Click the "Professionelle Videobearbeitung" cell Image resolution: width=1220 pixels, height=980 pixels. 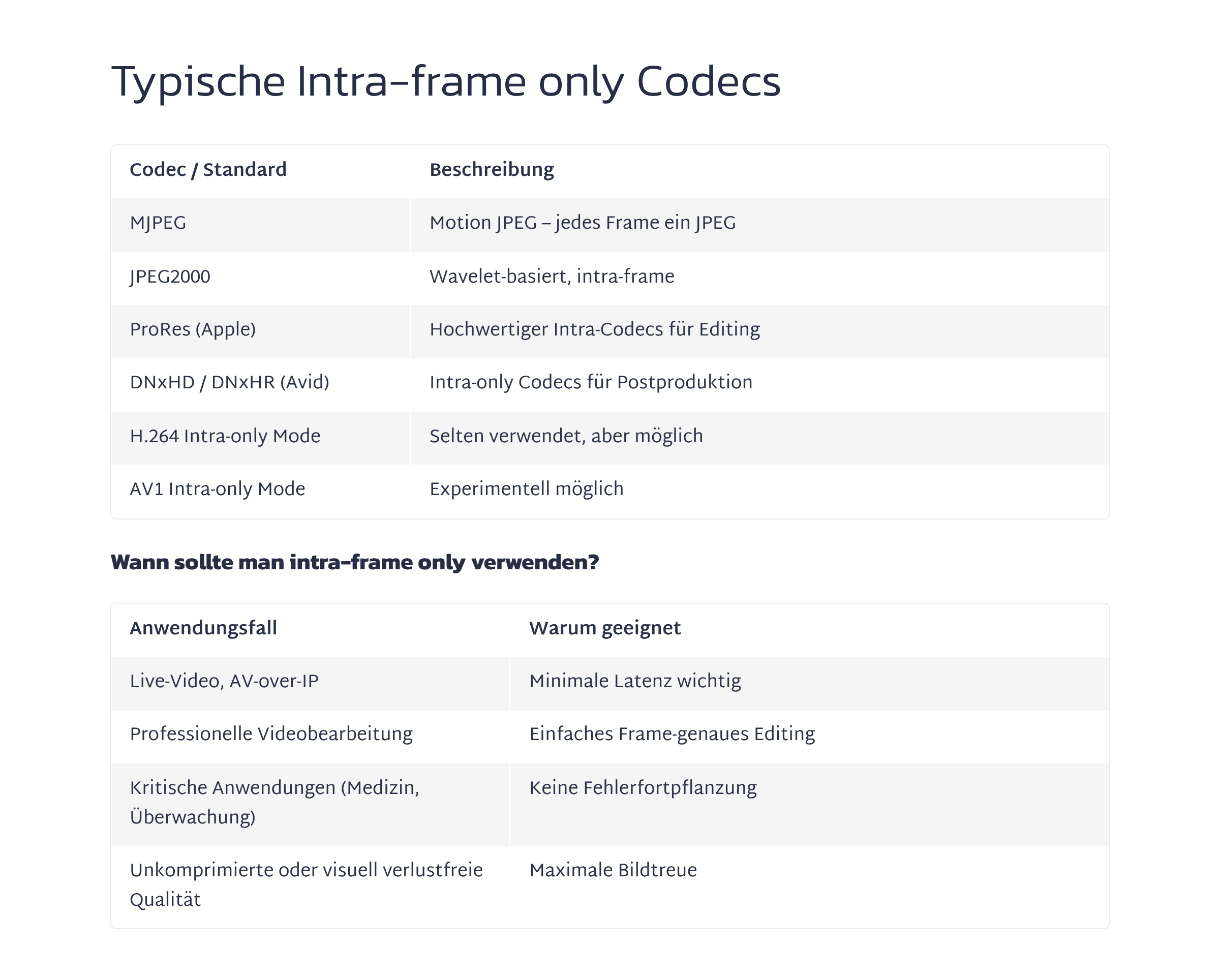(x=271, y=734)
